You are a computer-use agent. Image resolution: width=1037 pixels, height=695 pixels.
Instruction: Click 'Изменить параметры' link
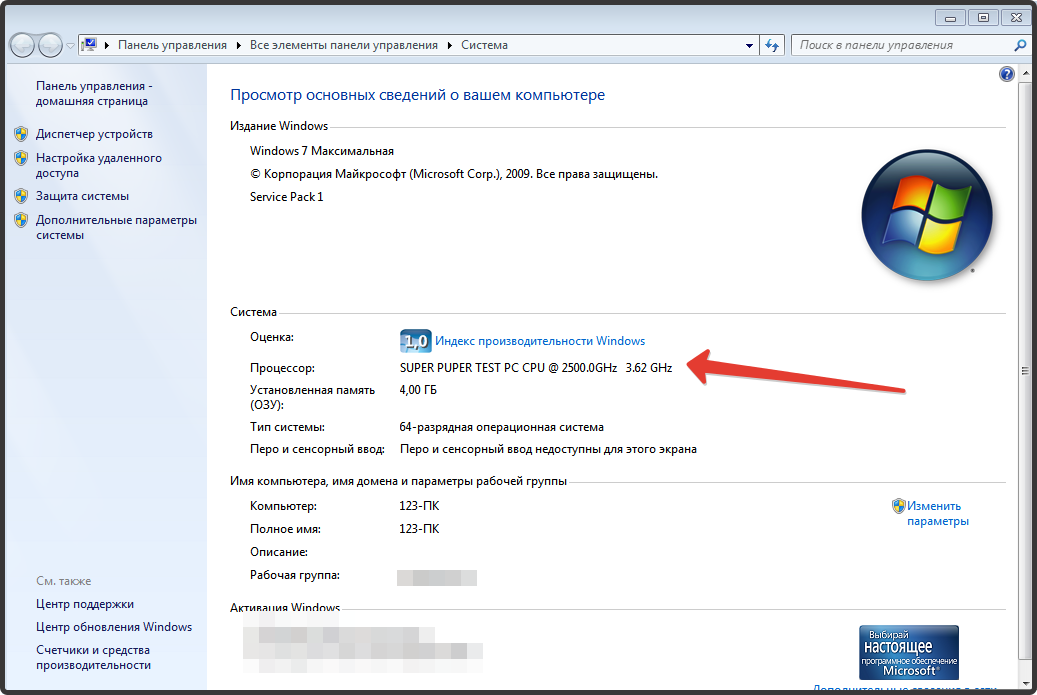pos(937,513)
